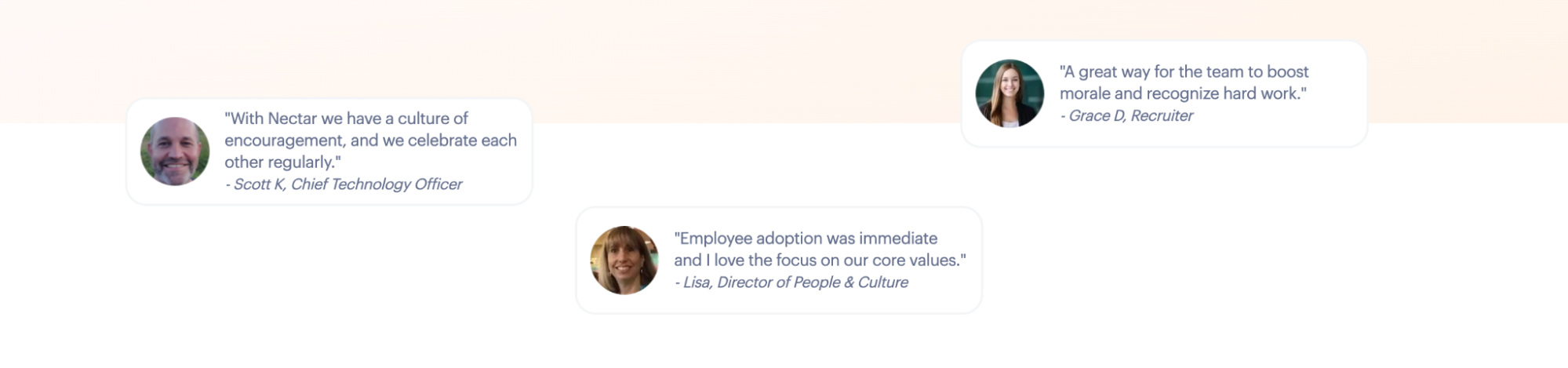Click the "Chief Technology Officer" job title
Screen dimensions: 1568x368
point(377,184)
